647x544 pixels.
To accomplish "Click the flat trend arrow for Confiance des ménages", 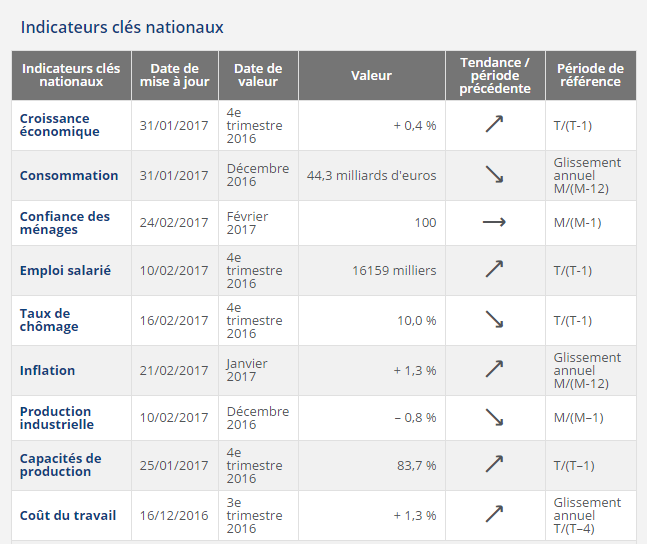I will (494, 222).
